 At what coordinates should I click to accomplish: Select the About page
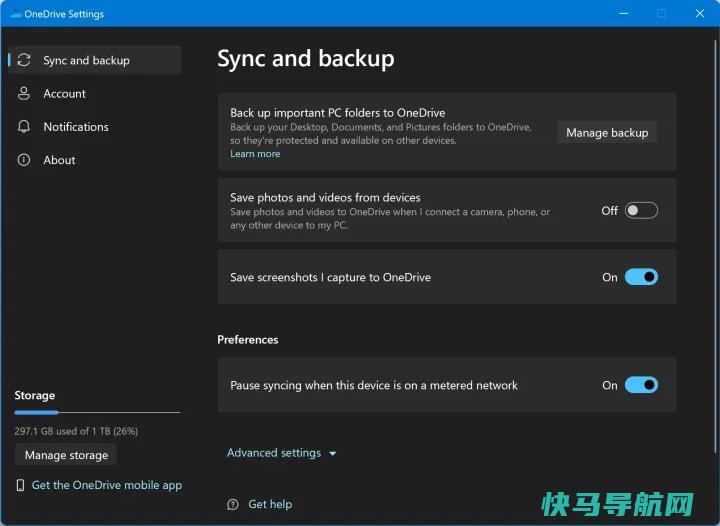click(x=95, y=160)
